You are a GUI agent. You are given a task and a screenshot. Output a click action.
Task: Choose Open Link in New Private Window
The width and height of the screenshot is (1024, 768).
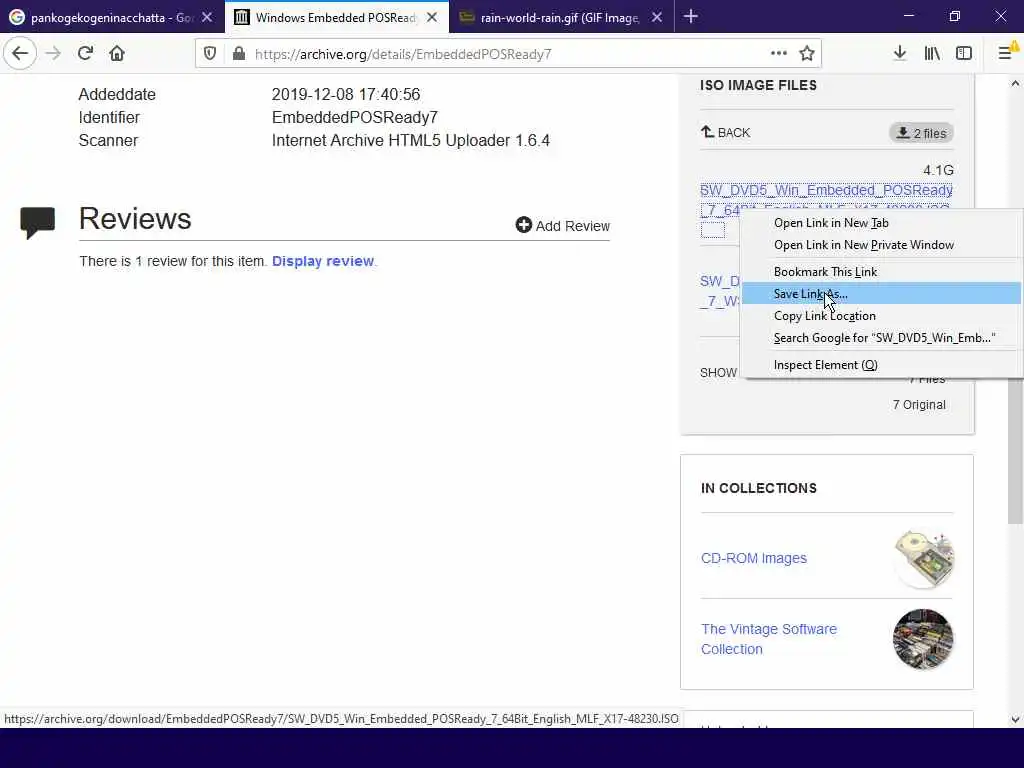[882, 245]
